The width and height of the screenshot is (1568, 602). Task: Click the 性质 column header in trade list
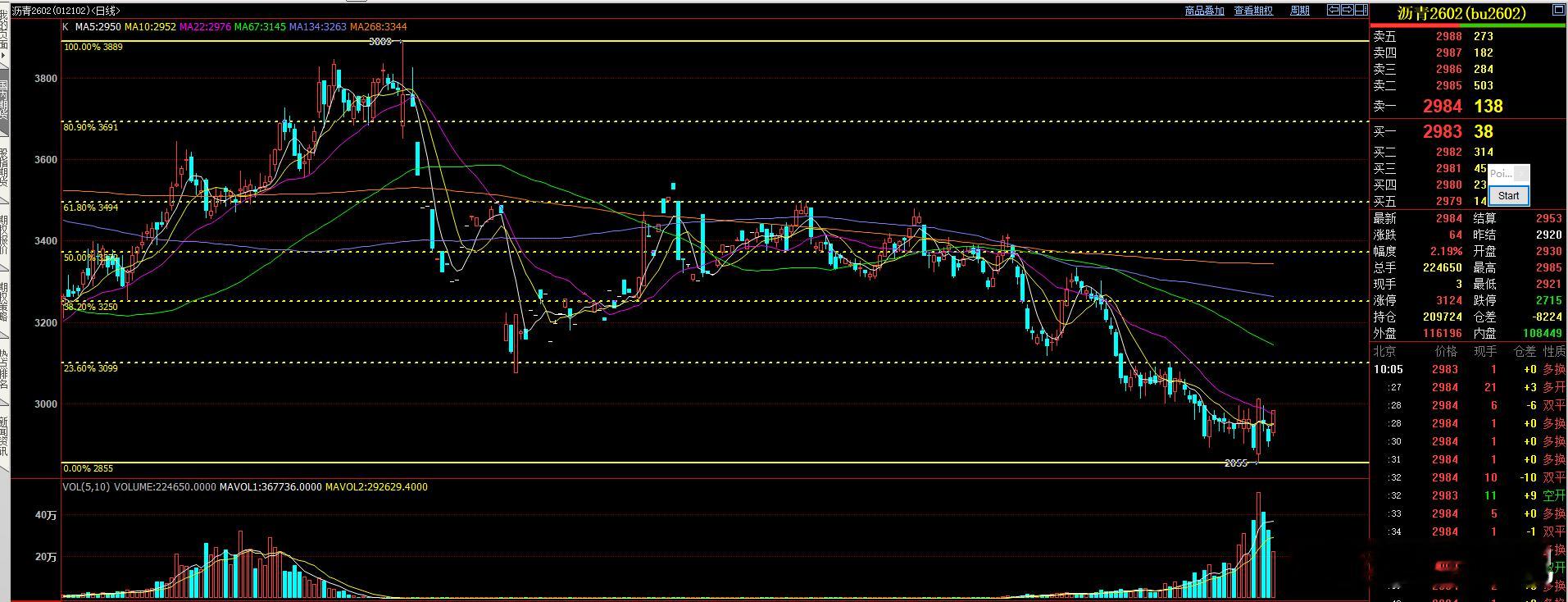click(1553, 351)
